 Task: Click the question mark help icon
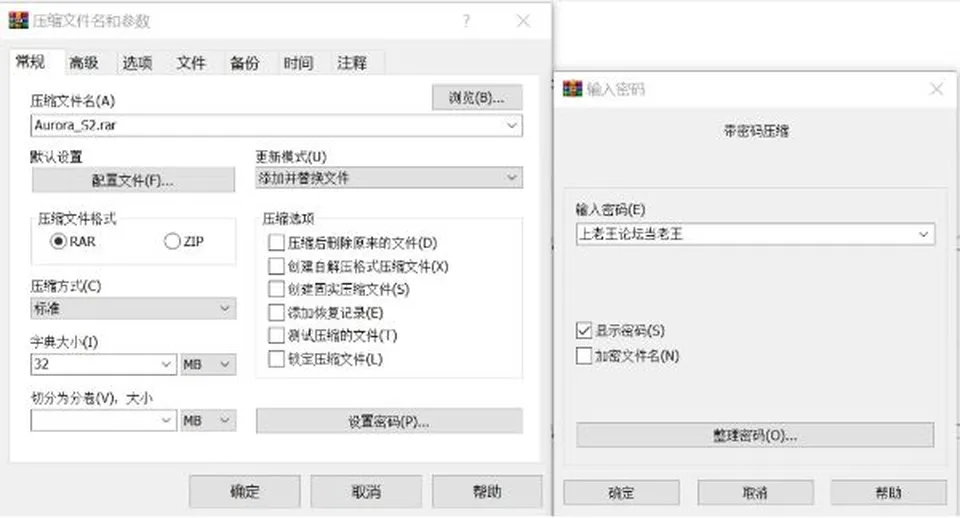467,21
